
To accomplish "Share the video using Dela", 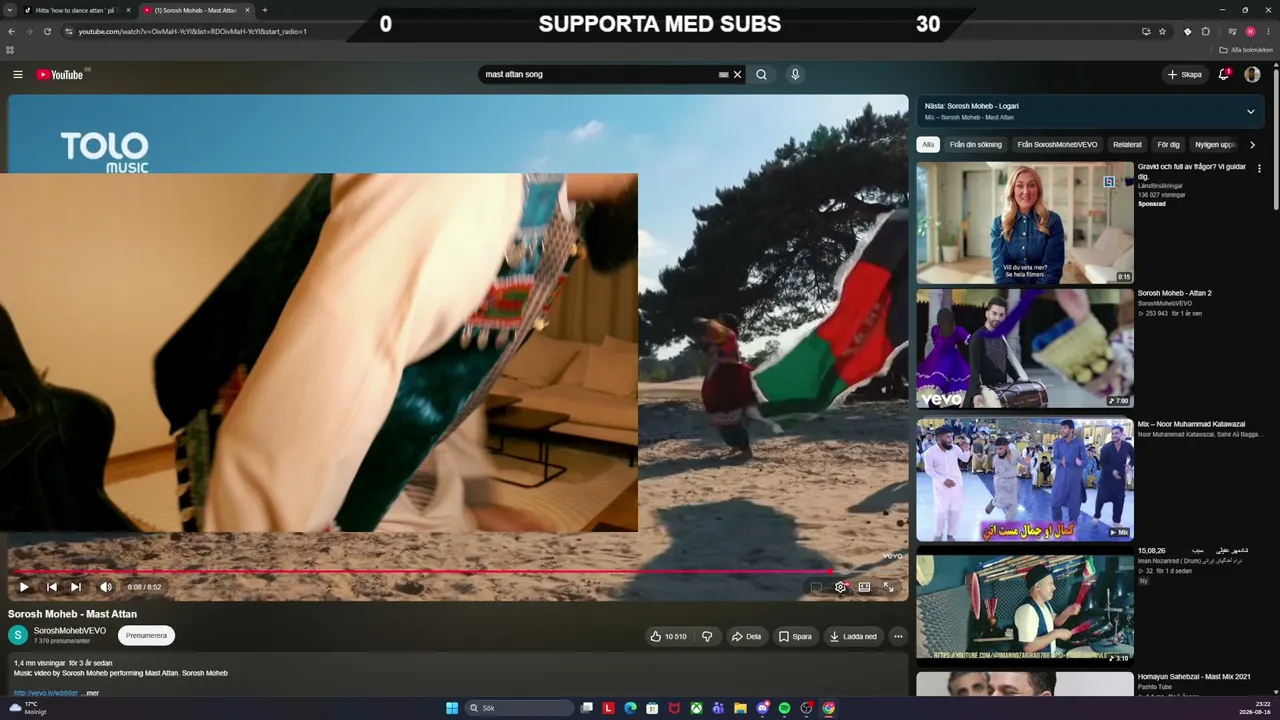I will tap(747, 636).
